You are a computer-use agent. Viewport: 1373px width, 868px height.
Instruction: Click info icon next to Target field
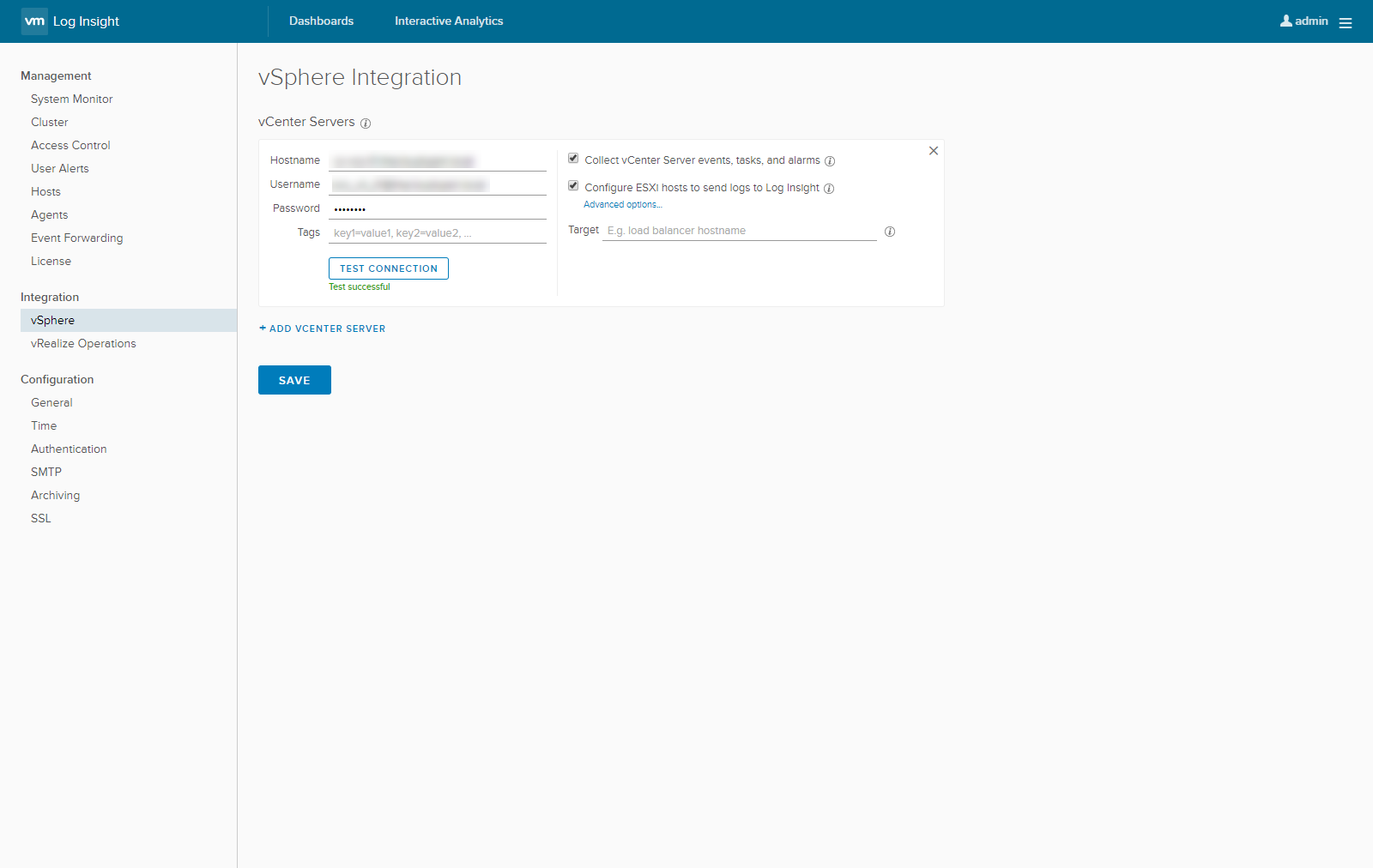click(x=890, y=232)
